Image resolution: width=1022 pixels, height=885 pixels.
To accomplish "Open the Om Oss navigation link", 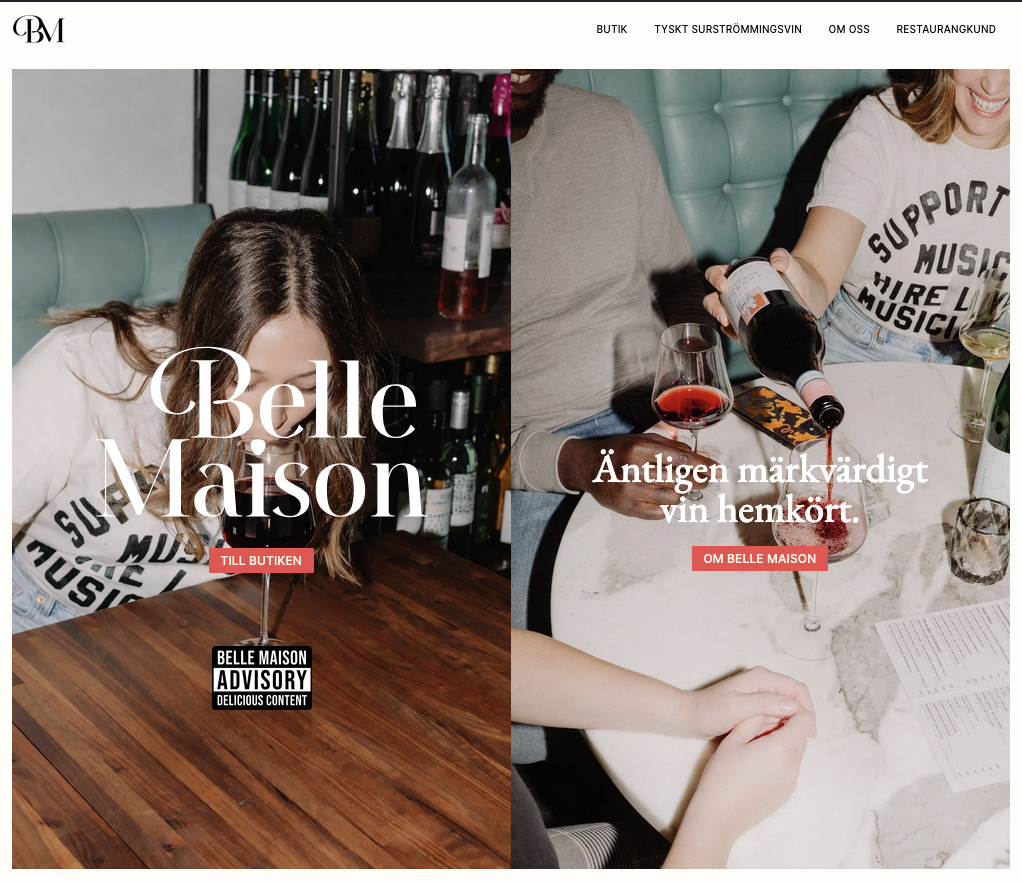I will (849, 29).
